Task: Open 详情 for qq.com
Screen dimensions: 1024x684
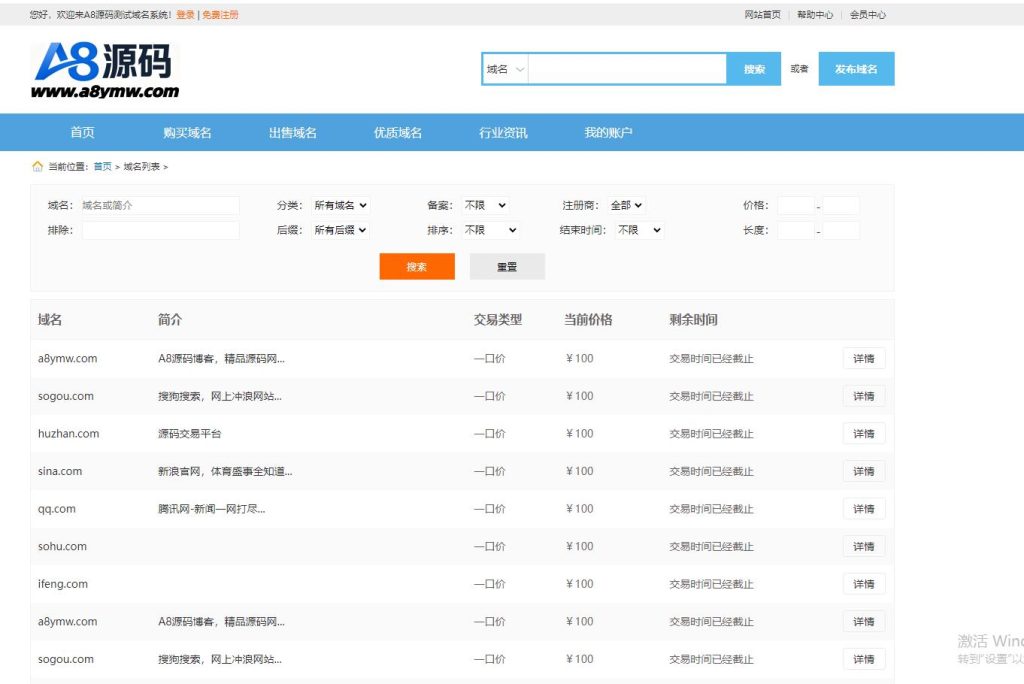Action: 863,509
